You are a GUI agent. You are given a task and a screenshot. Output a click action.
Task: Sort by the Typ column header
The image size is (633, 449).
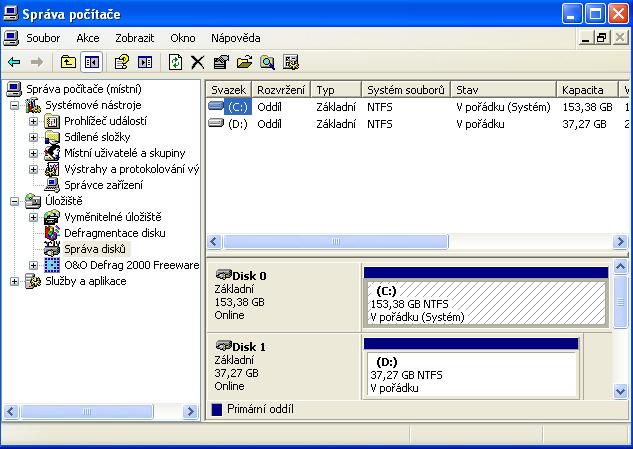(x=335, y=90)
